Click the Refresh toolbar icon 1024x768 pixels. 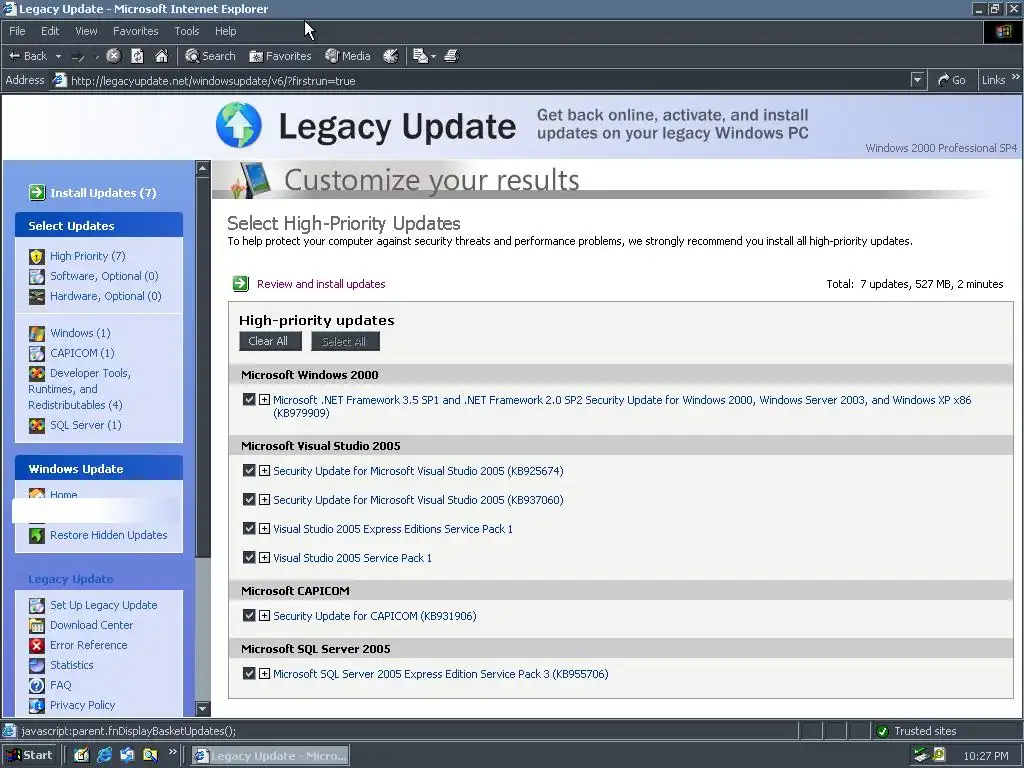tap(137, 56)
